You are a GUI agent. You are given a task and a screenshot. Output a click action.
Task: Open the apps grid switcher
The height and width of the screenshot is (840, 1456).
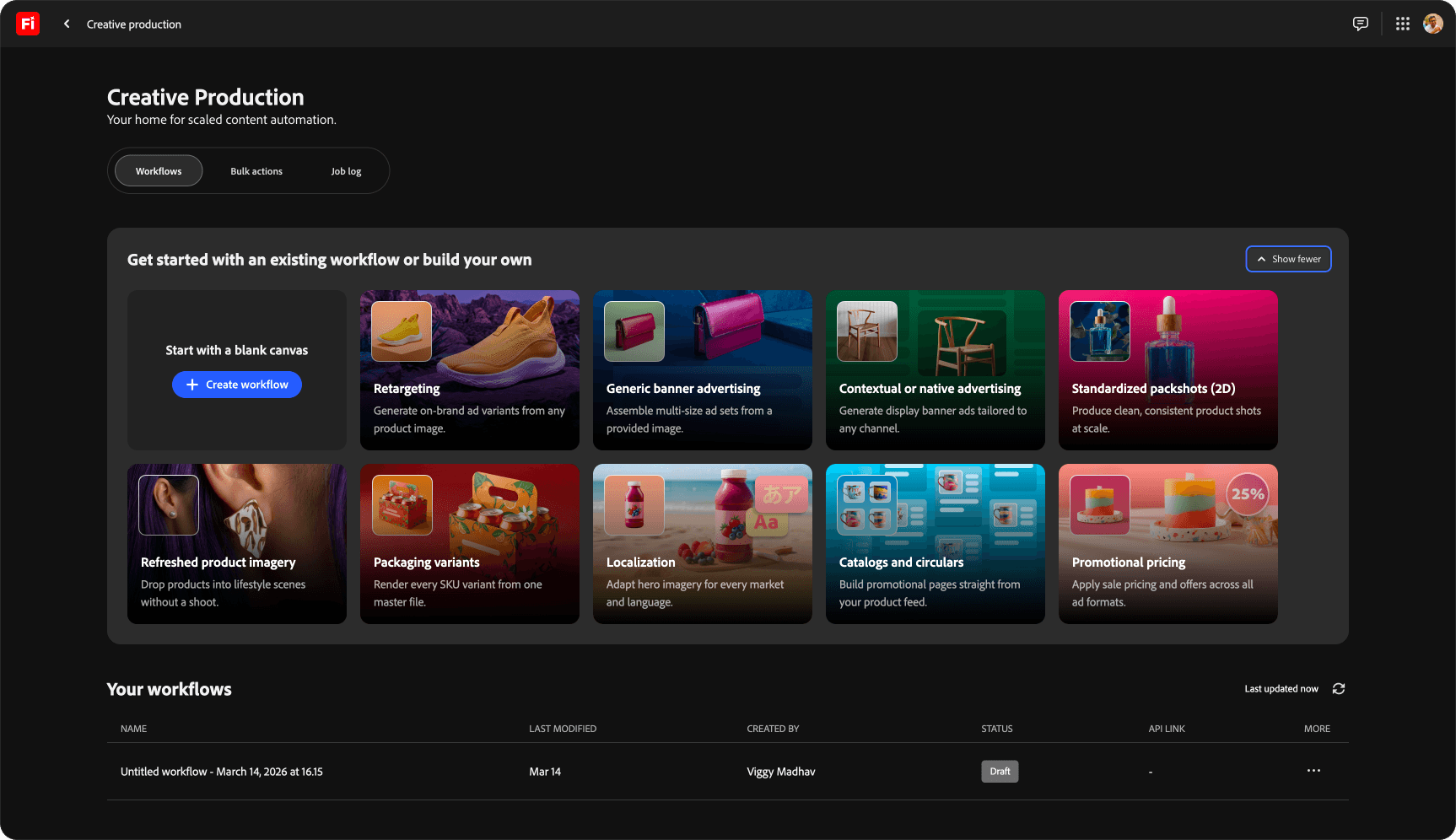tap(1402, 24)
